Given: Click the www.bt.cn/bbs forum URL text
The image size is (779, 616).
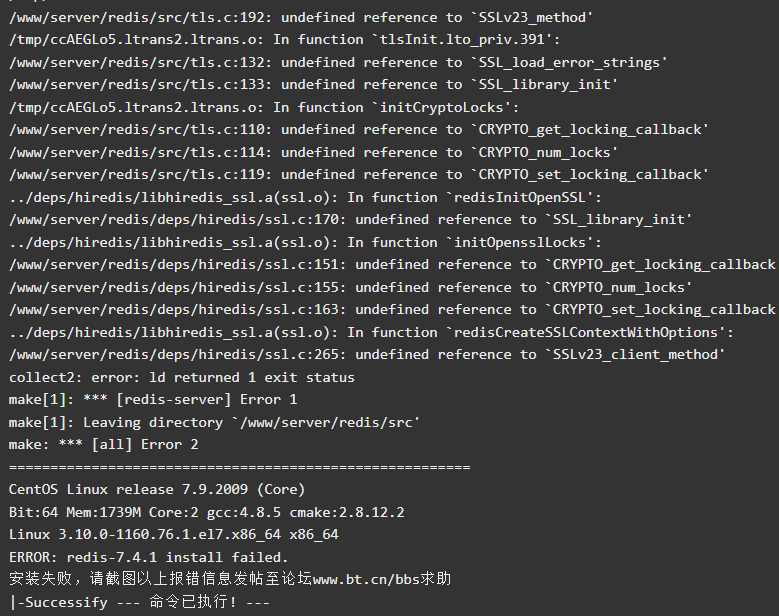Looking at the screenshot, I should coord(366,579).
